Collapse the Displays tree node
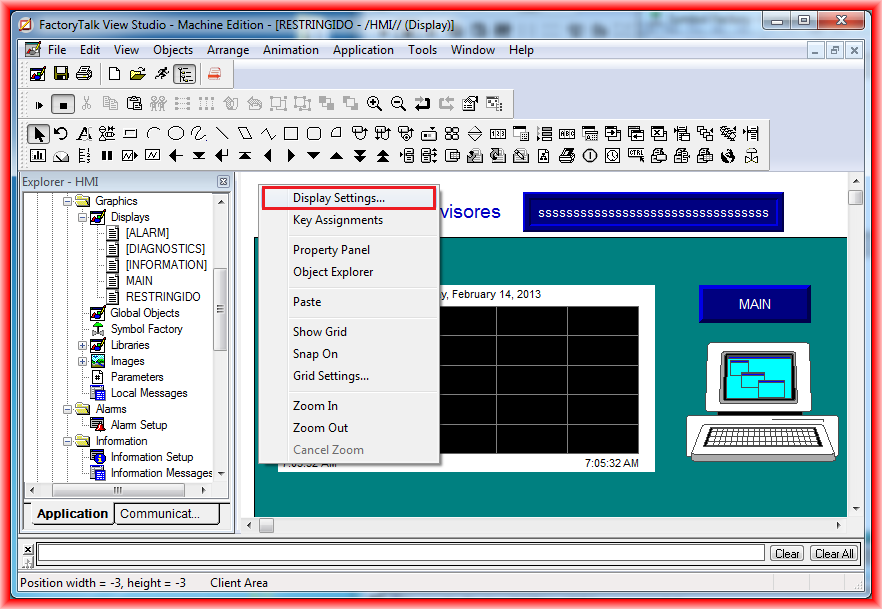Screen dimensions: 882x609 (x=83, y=217)
